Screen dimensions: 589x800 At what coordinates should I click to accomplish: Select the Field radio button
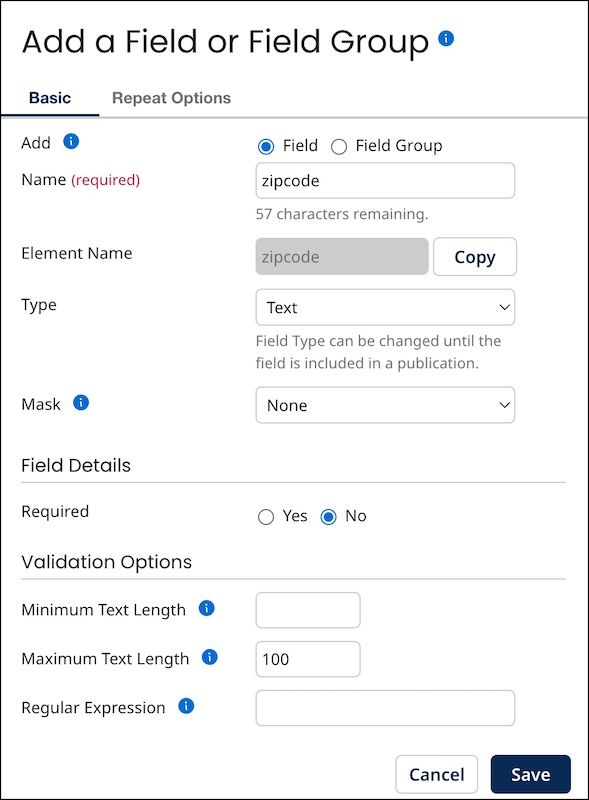(x=266, y=145)
